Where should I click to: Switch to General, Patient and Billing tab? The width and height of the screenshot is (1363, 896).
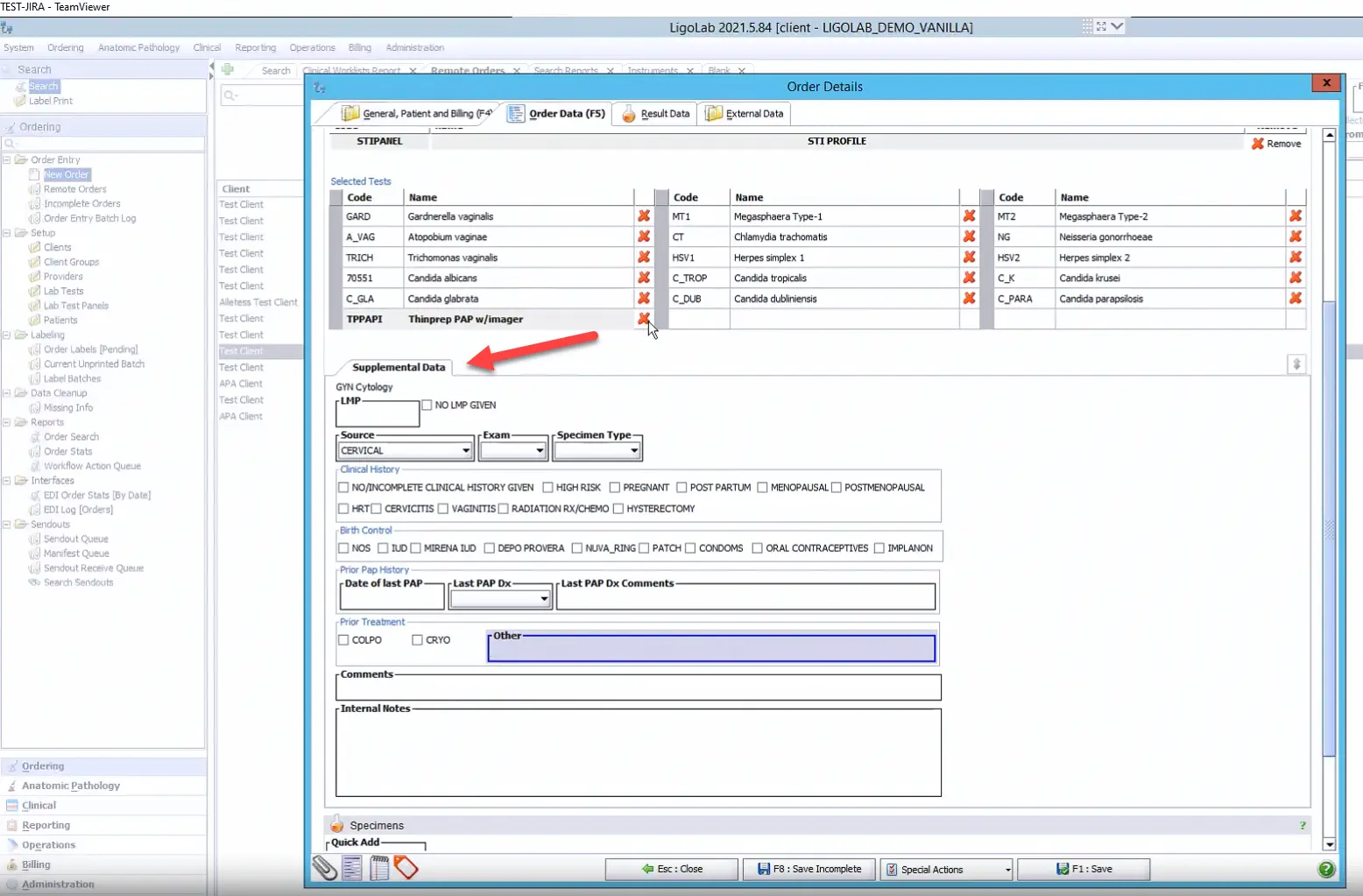[416, 113]
